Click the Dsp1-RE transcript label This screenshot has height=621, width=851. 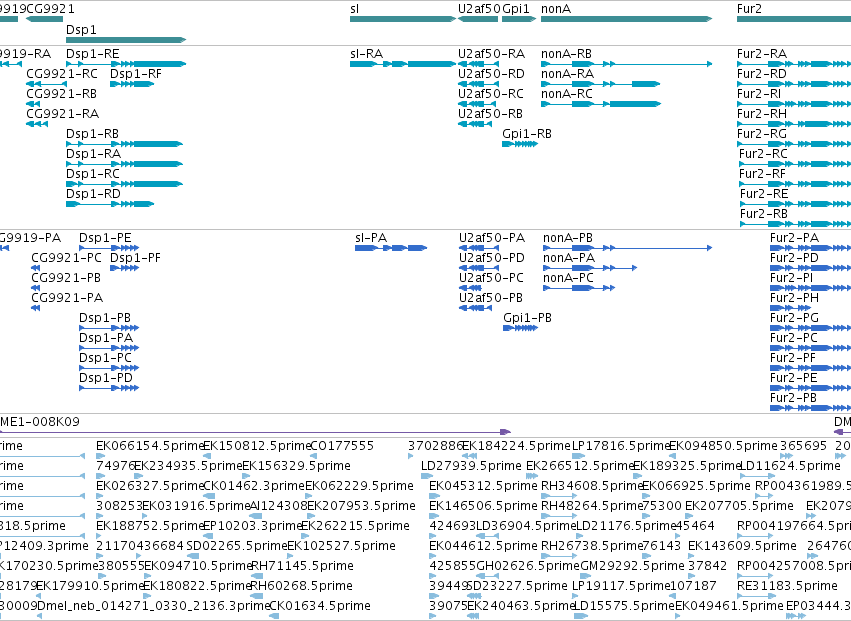[93, 54]
